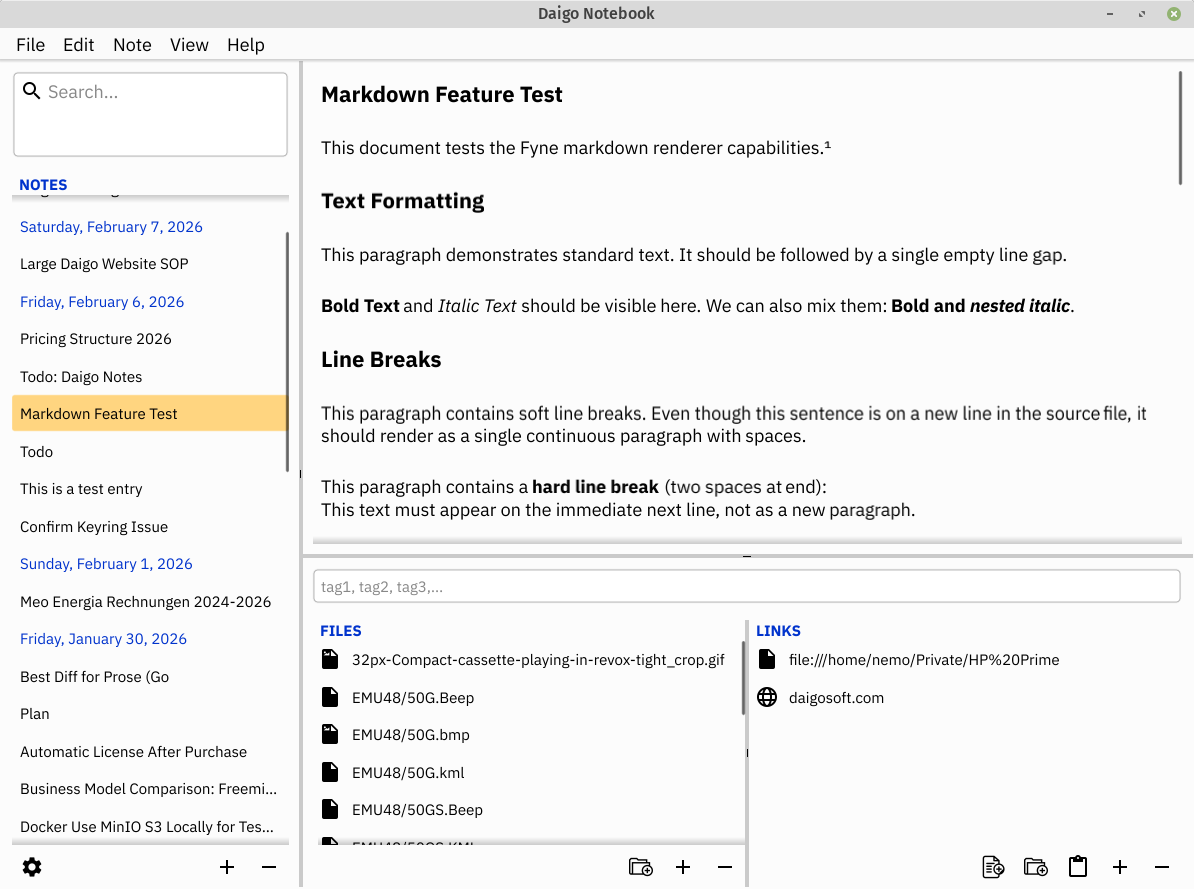Click add-note-link icon in the Links panel
This screenshot has height=889, width=1194.
click(x=993, y=867)
